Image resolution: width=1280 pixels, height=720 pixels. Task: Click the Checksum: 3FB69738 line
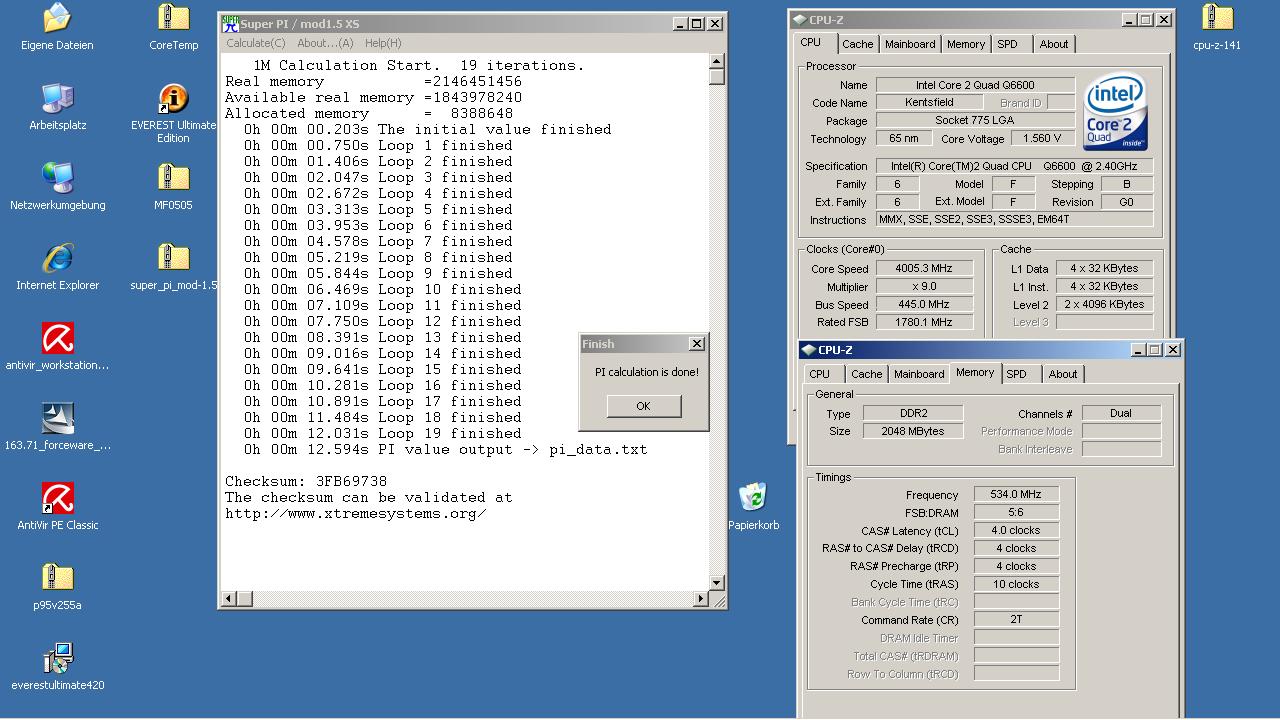pyautogui.click(x=305, y=481)
